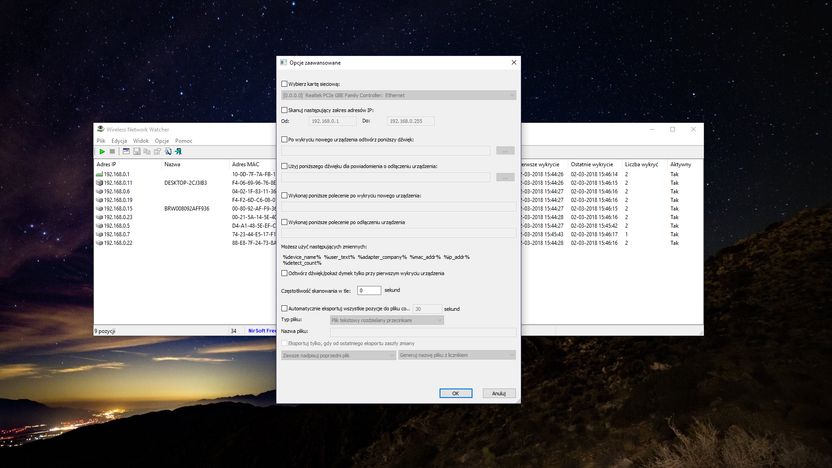Enable 'Skanuj następujący zakres adresów IP' checkbox
The width and height of the screenshot is (832, 468).
(284, 110)
